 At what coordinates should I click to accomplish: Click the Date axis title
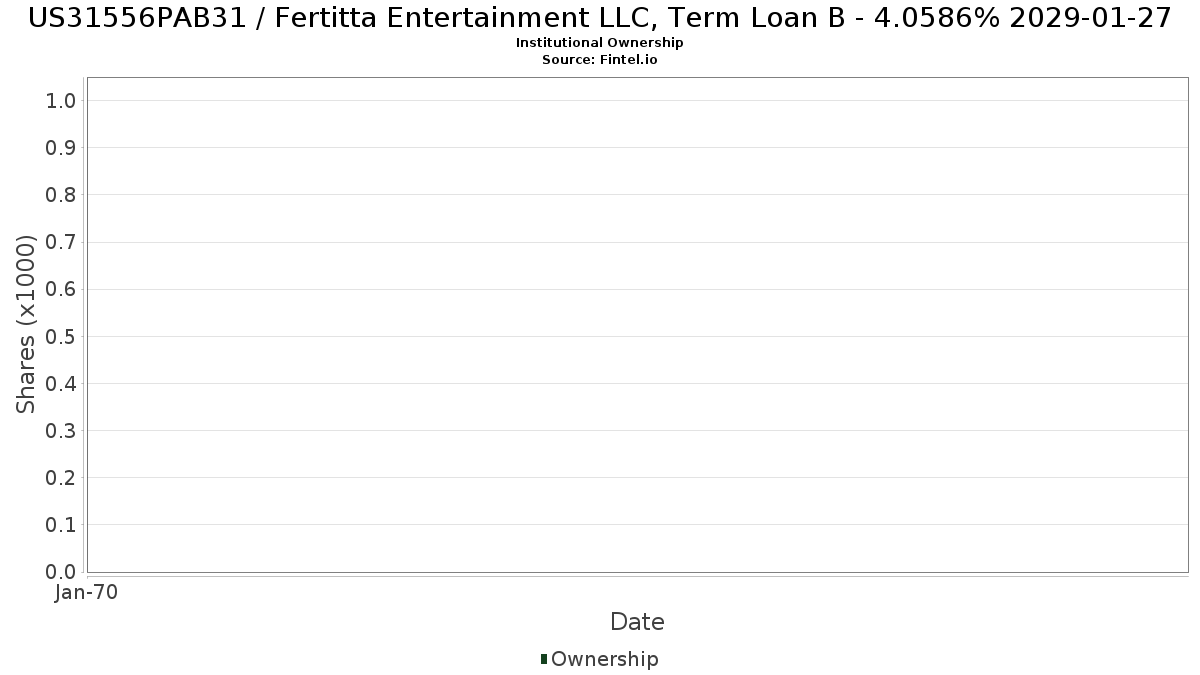pyautogui.click(x=637, y=622)
